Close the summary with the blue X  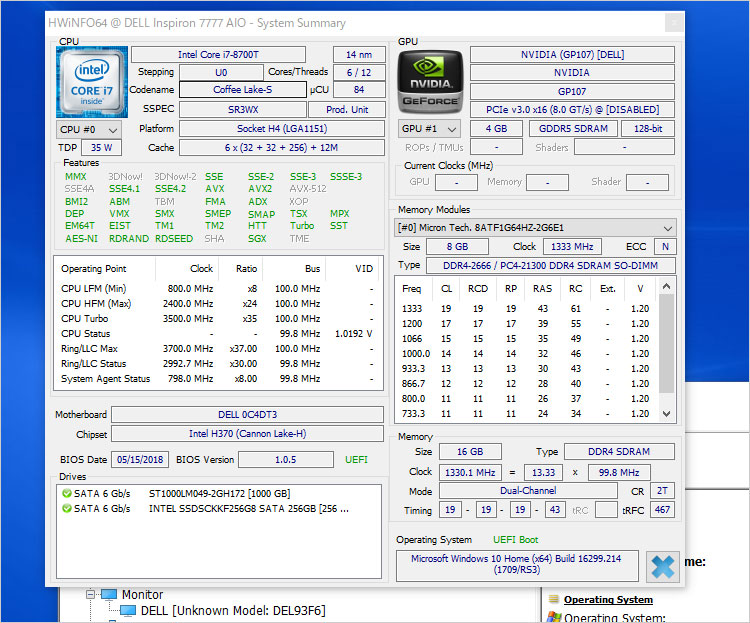pyautogui.click(x=662, y=567)
